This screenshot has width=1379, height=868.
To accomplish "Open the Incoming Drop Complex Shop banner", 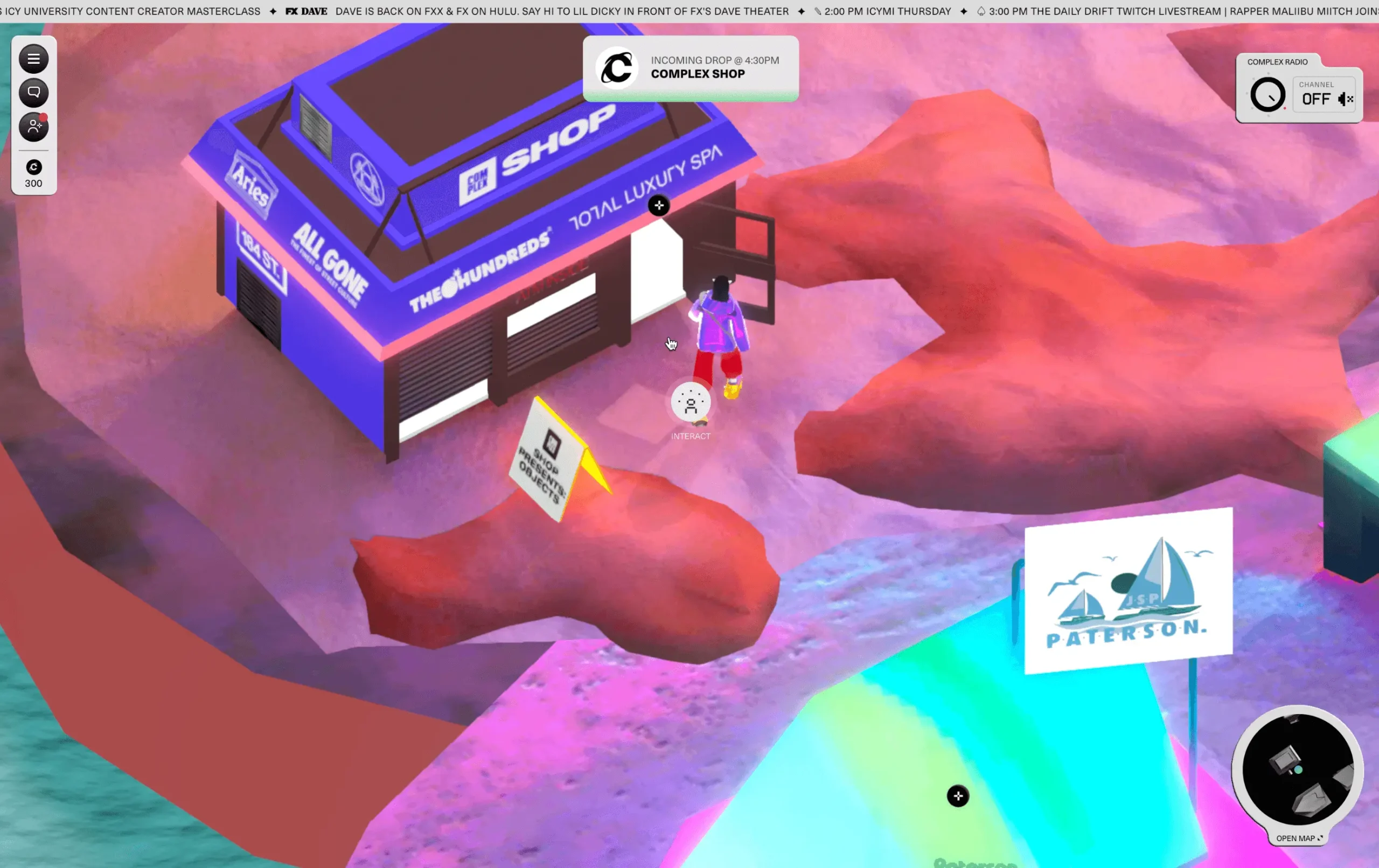I will pyautogui.click(x=714, y=67).
